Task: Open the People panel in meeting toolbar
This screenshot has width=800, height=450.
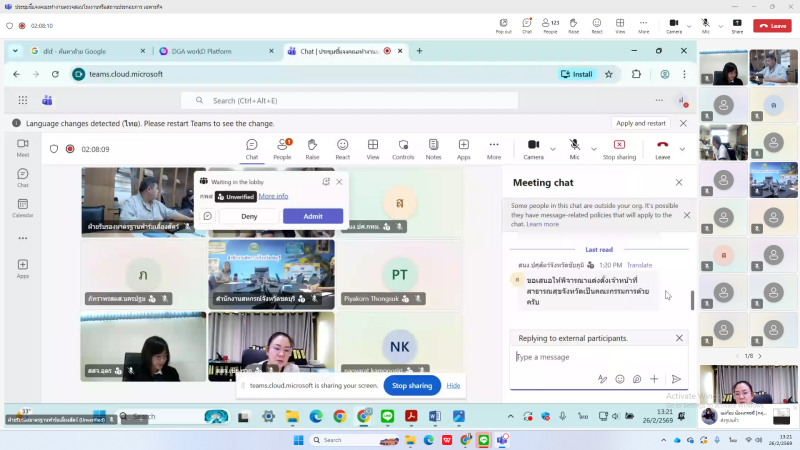Action: [x=282, y=148]
